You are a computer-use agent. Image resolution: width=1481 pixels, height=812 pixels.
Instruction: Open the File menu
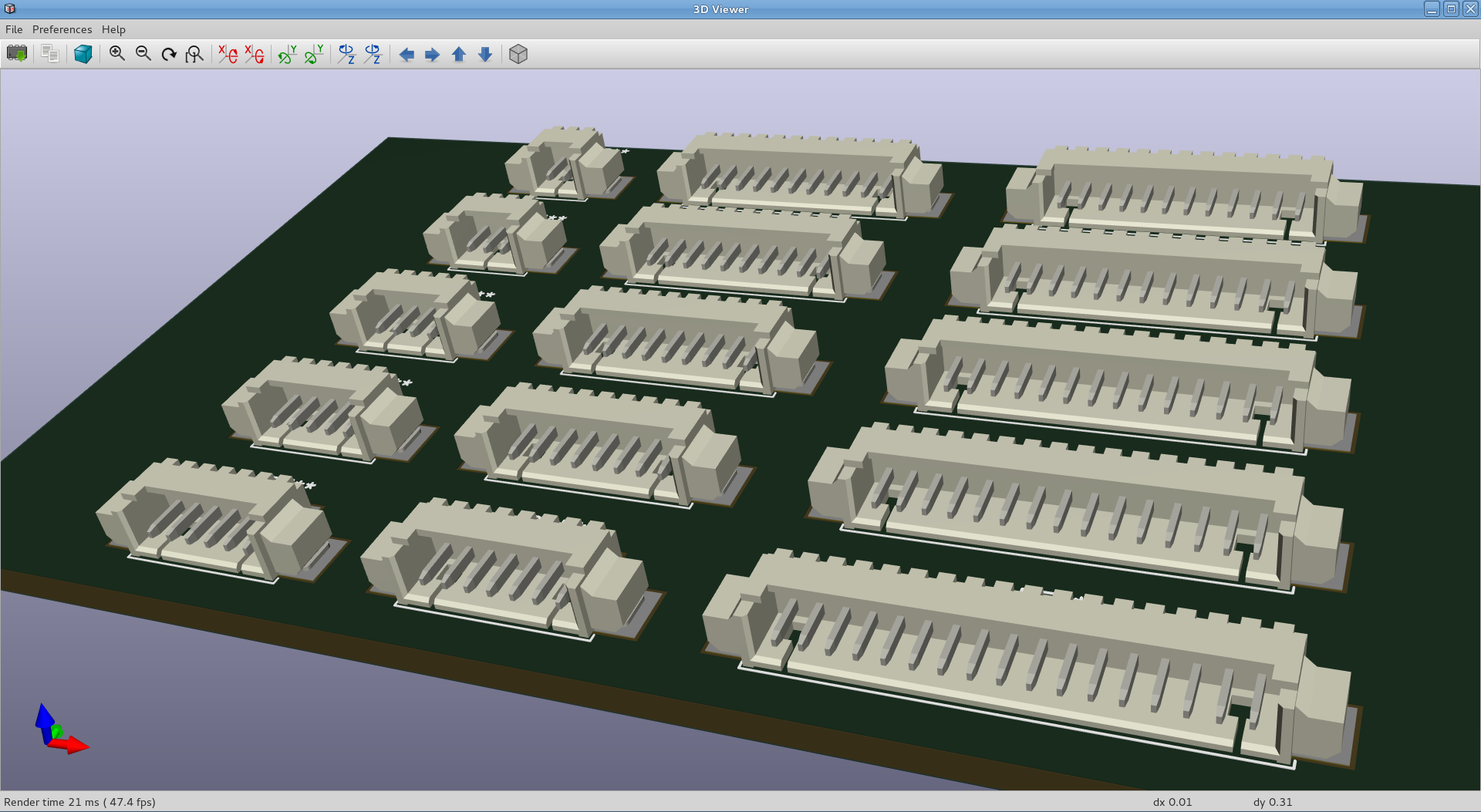[x=14, y=29]
